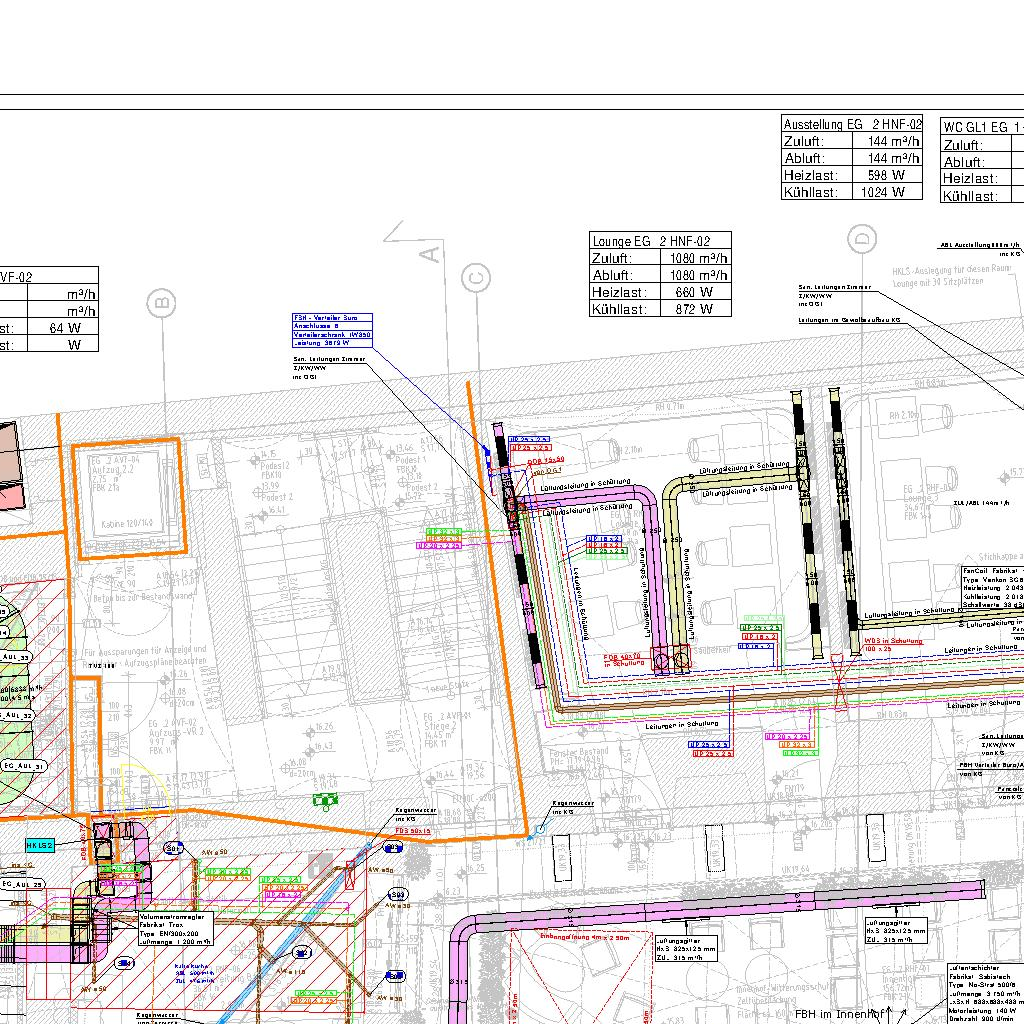Select the S01 drain marker bubble
Image resolution: width=1024 pixels, height=1024 pixels.
point(173,849)
